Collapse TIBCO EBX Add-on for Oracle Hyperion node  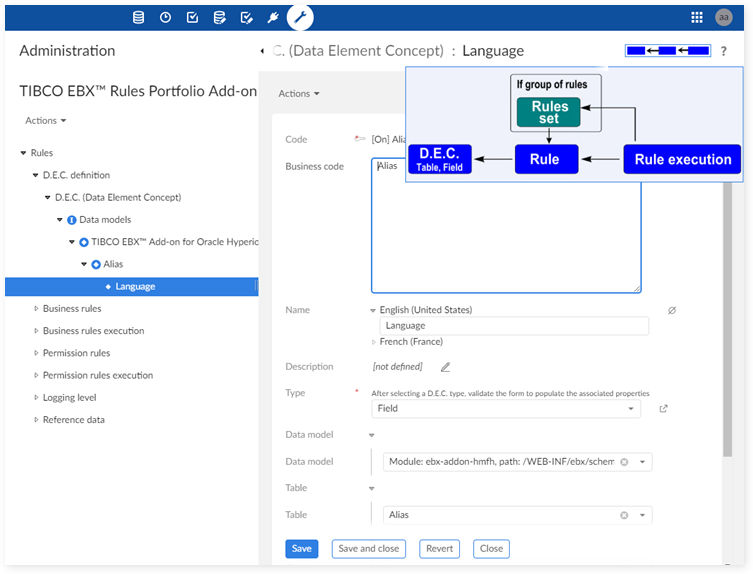pyautogui.click(x=72, y=242)
